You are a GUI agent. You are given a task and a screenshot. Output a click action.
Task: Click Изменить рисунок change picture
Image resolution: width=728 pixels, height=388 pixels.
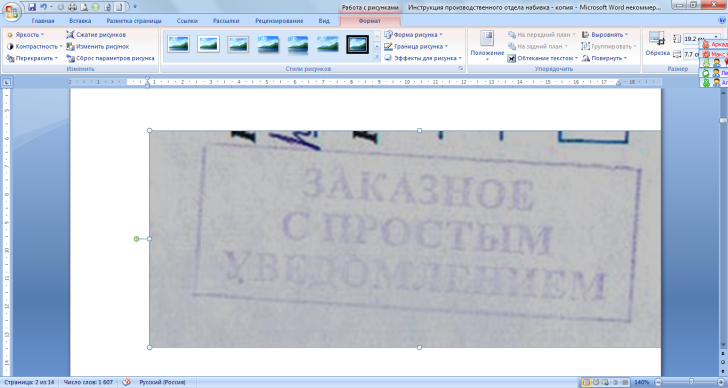coord(98,46)
